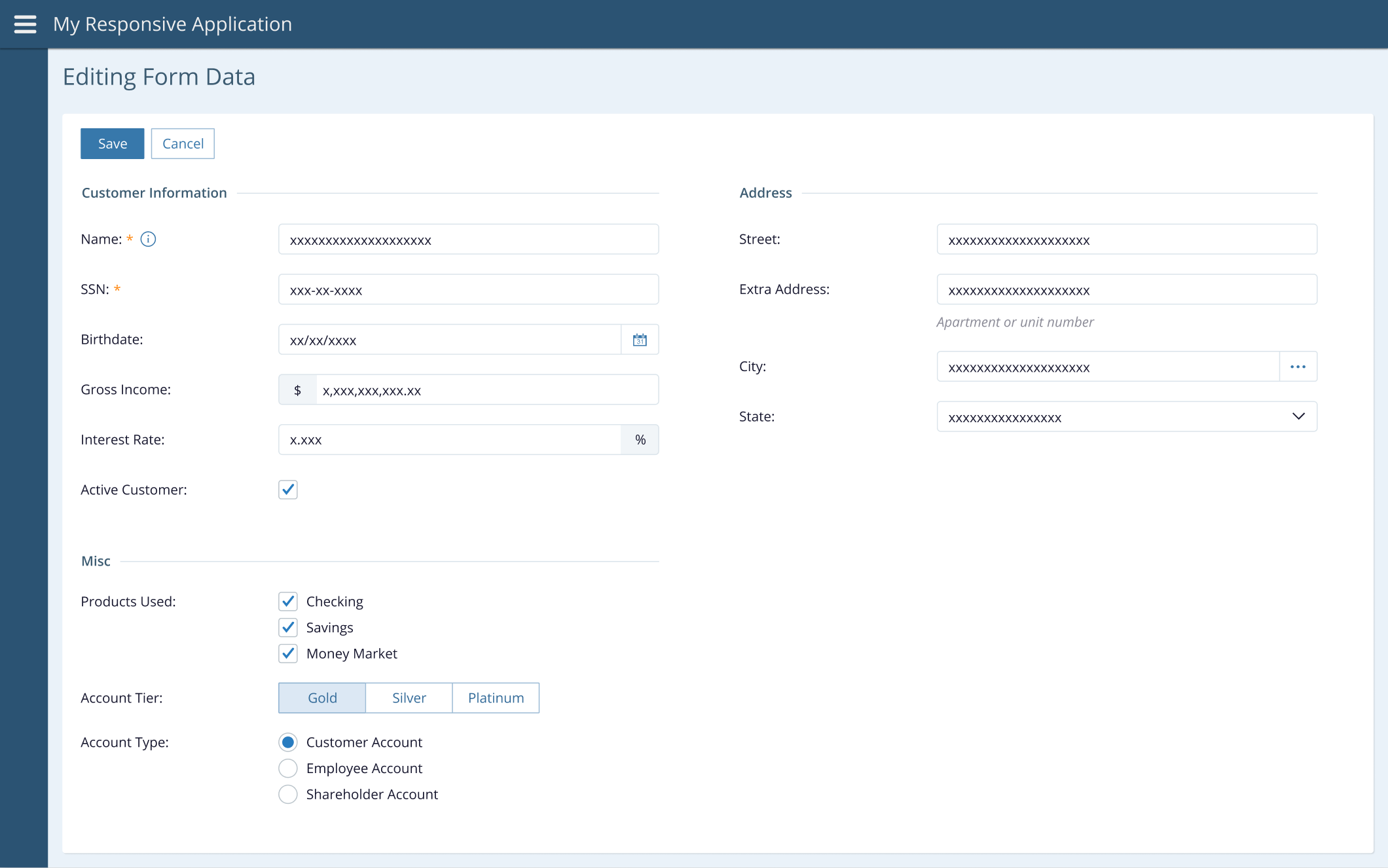Image resolution: width=1388 pixels, height=868 pixels.
Task: Choose the Platinum account tier
Action: pos(496,698)
